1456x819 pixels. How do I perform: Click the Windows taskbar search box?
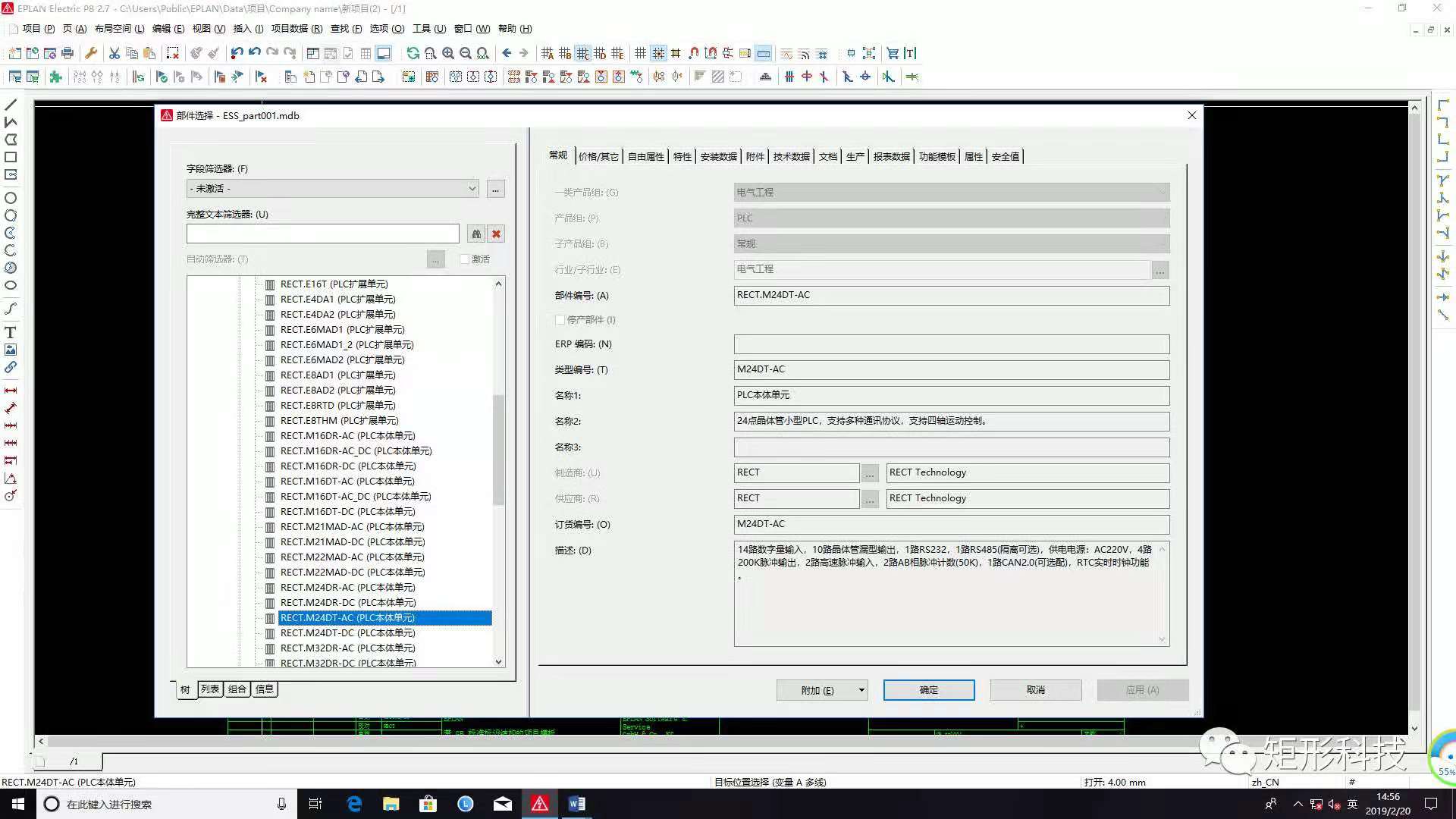coord(167,804)
